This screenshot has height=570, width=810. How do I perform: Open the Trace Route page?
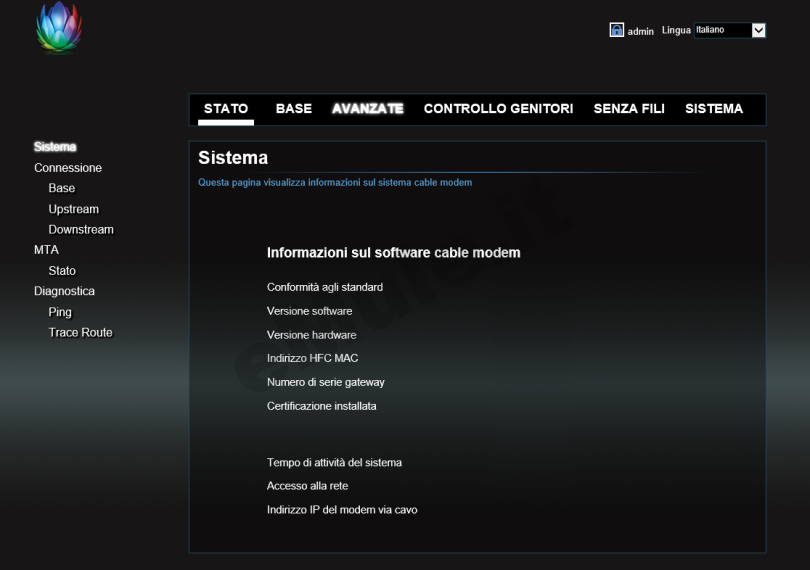(80, 332)
